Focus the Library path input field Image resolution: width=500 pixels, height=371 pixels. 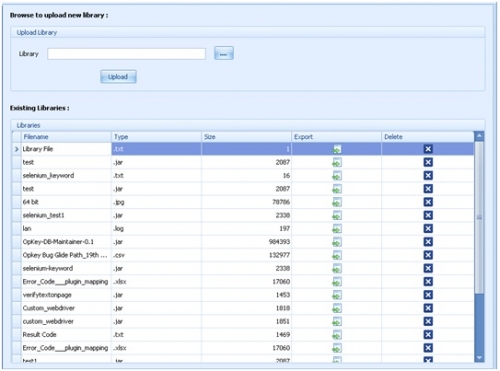[126, 54]
